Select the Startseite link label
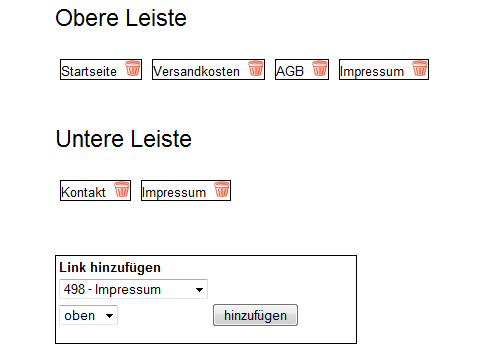 (x=89, y=71)
